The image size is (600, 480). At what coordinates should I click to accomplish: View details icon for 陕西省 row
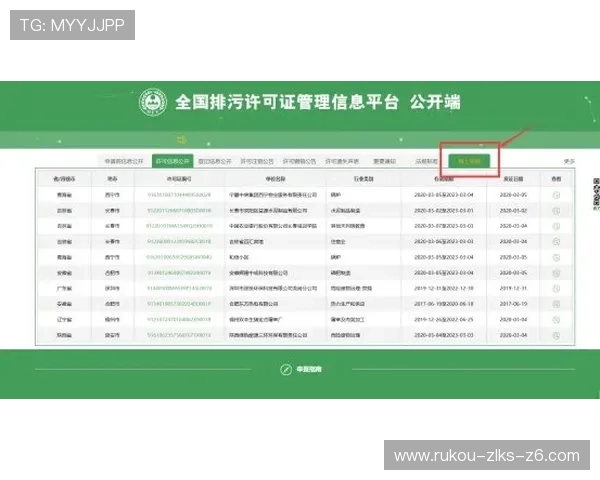(556, 335)
